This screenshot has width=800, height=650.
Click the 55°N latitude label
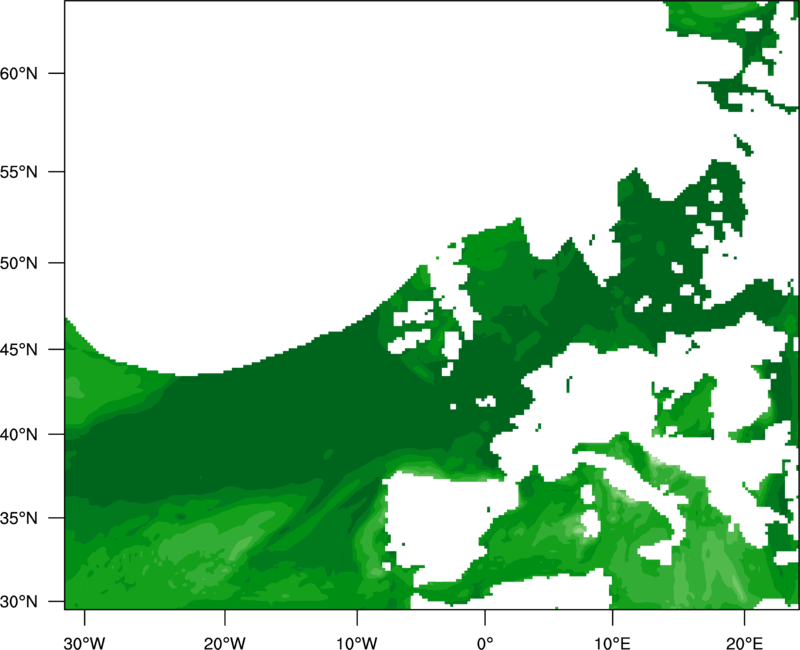pyautogui.click(x=19, y=172)
